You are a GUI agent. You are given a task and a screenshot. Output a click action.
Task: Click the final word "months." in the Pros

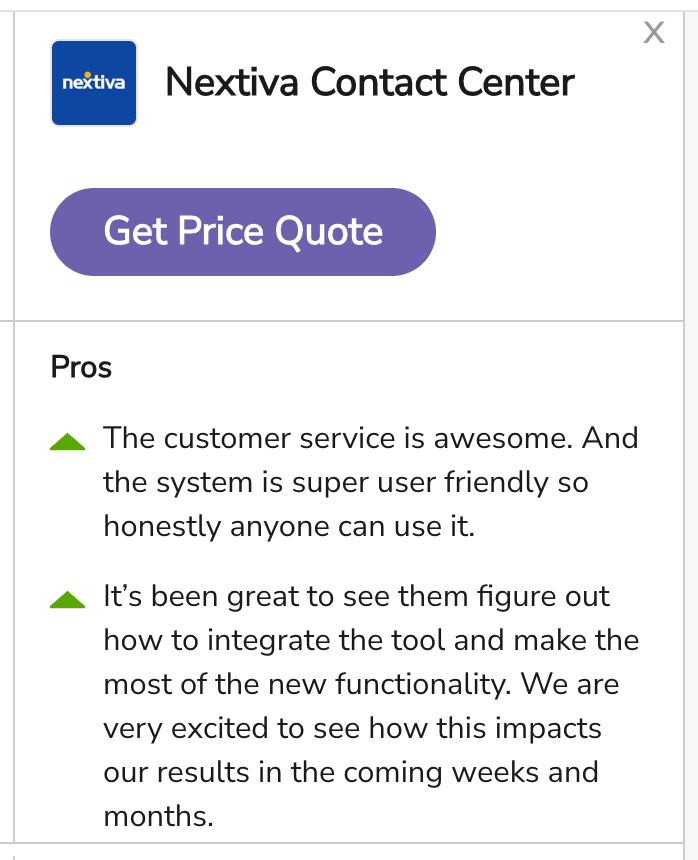point(158,816)
